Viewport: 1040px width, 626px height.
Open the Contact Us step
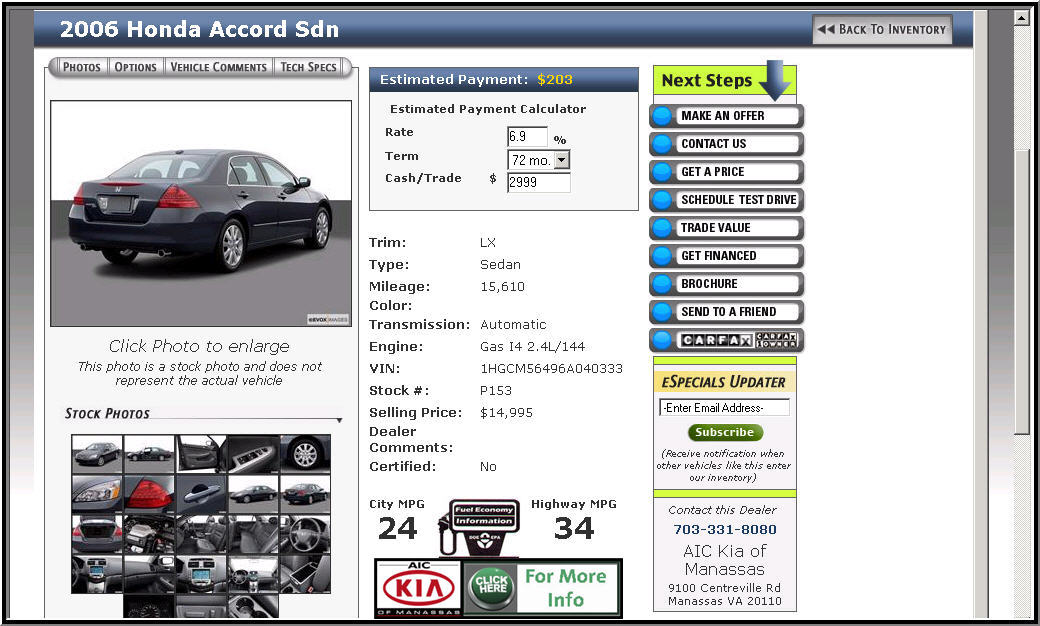click(726, 144)
